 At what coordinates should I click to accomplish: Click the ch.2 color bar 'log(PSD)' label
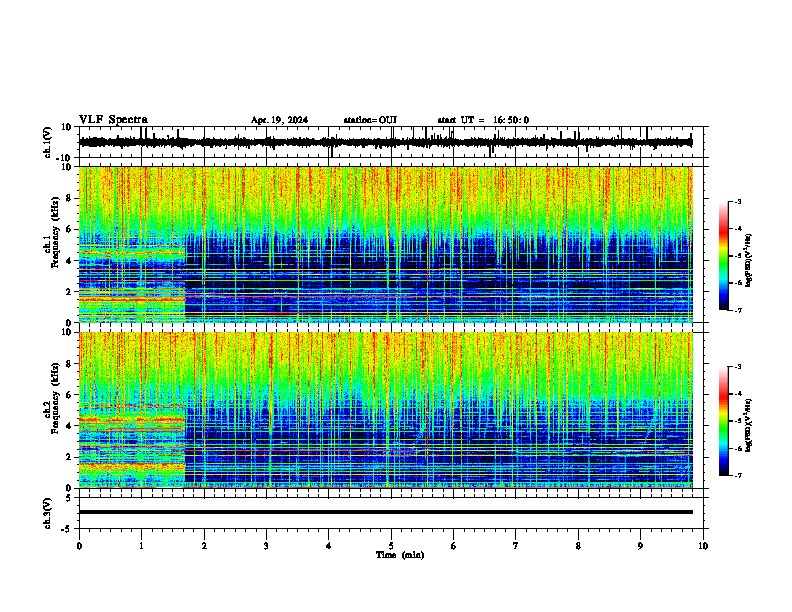[x=749, y=425]
